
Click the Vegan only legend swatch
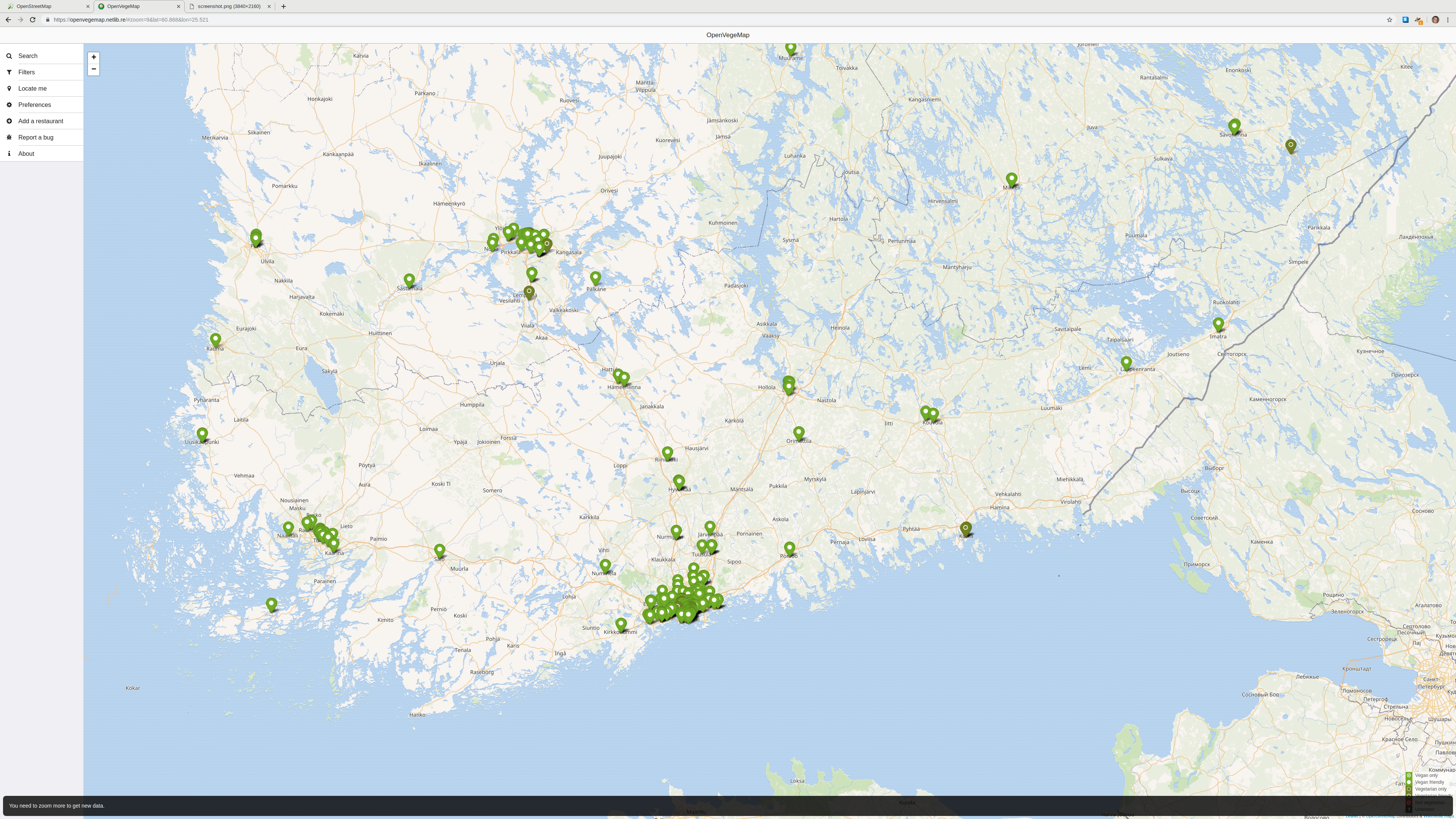tap(1409, 775)
